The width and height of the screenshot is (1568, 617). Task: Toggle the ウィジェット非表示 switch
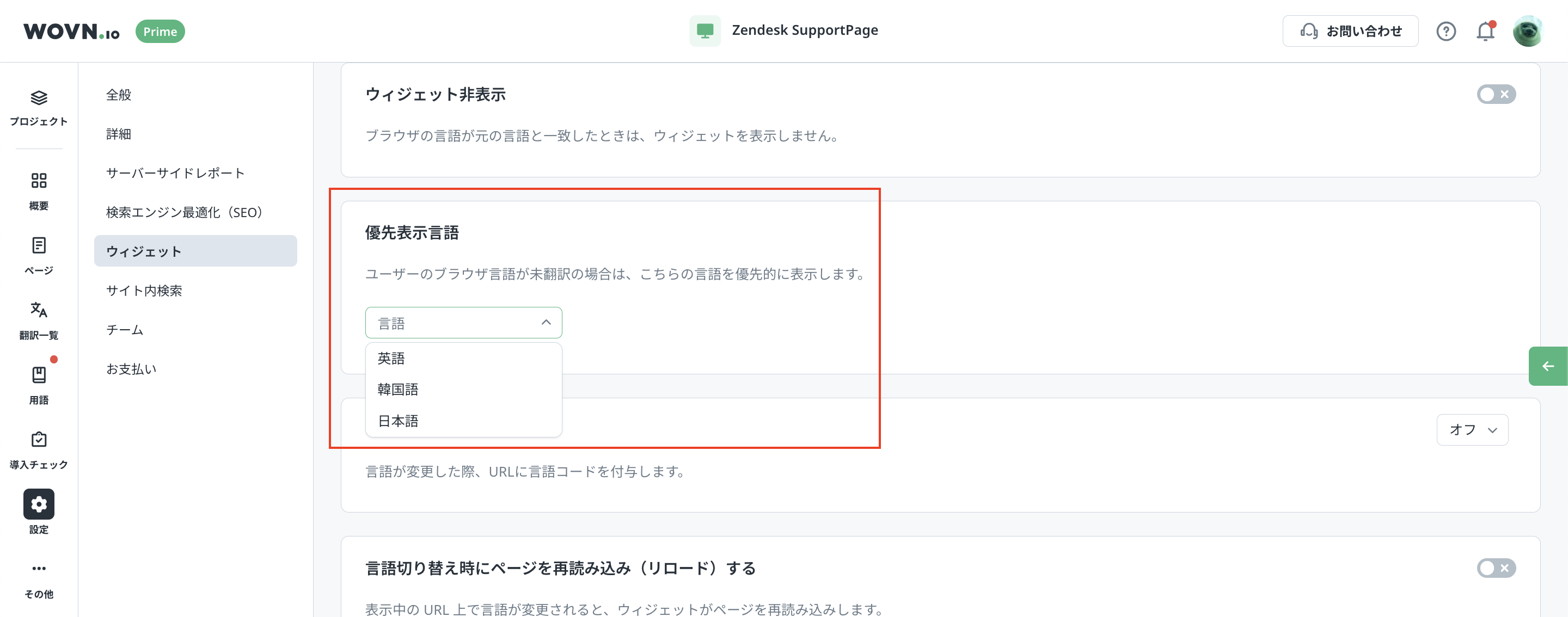pos(1496,94)
